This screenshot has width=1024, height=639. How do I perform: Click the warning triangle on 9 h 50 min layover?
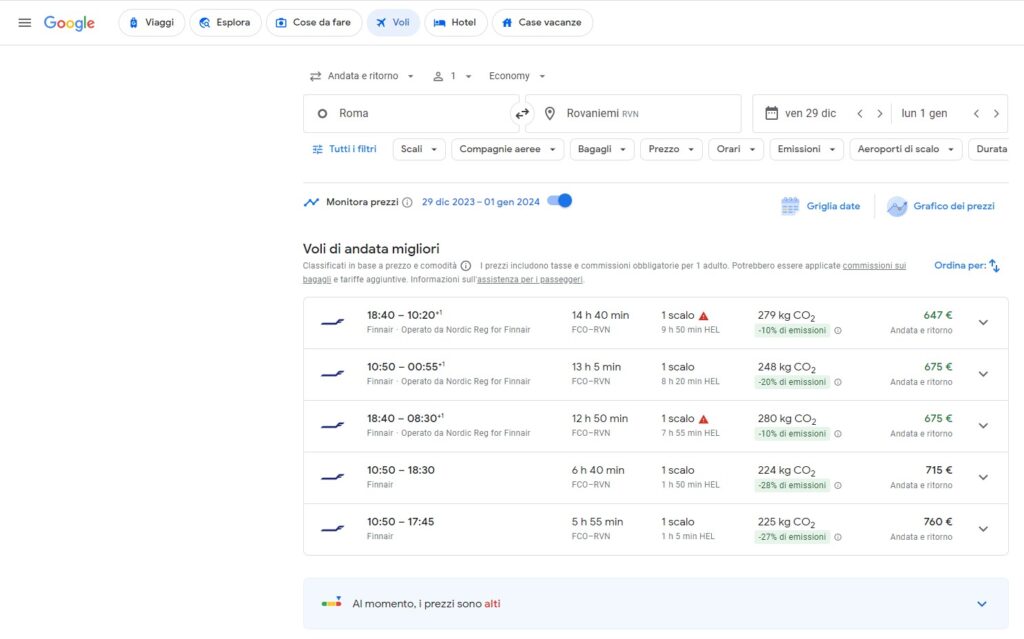pyautogui.click(x=703, y=316)
